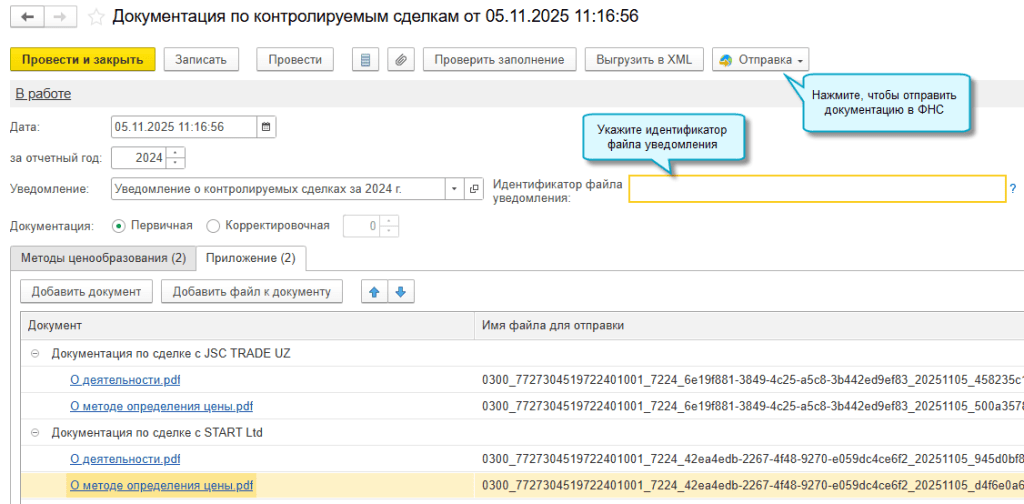The height and width of the screenshot is (504, 1024).
Task: Click the Провести и закрыть button
Action: (x=82, y=60)
